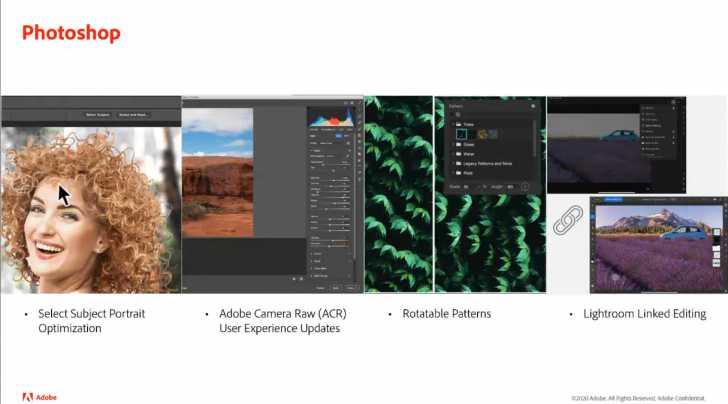Open the Camera Raw settings gear icon
The height and width of the screenshot is (404, 728).
352,103
